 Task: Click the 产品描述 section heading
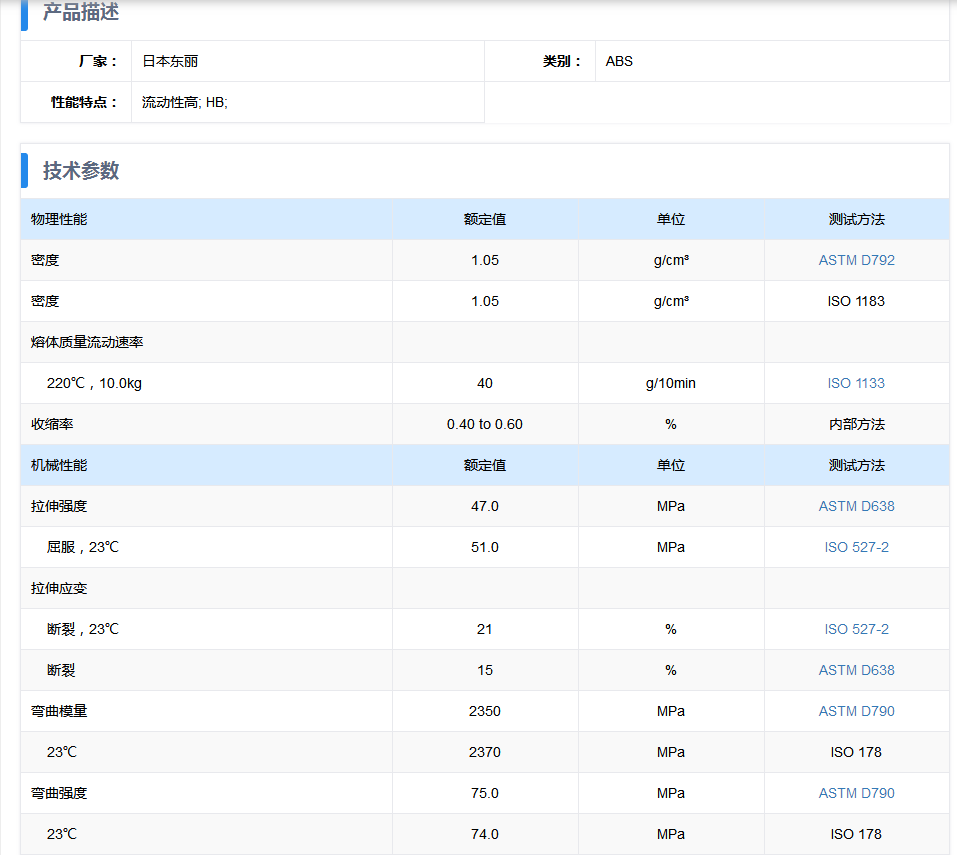(81, 13)
